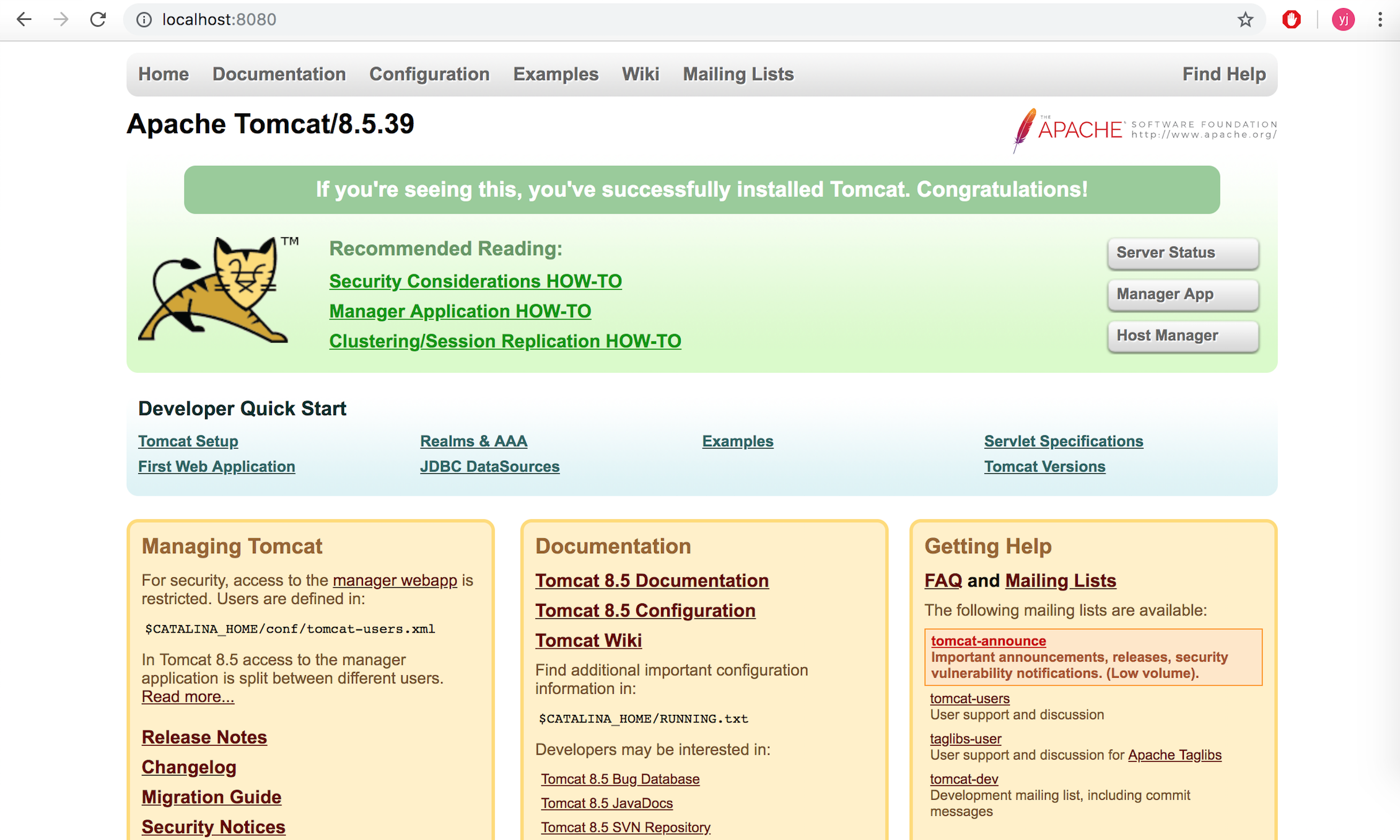Follow the tomcat-announce mailing list link

988,641
